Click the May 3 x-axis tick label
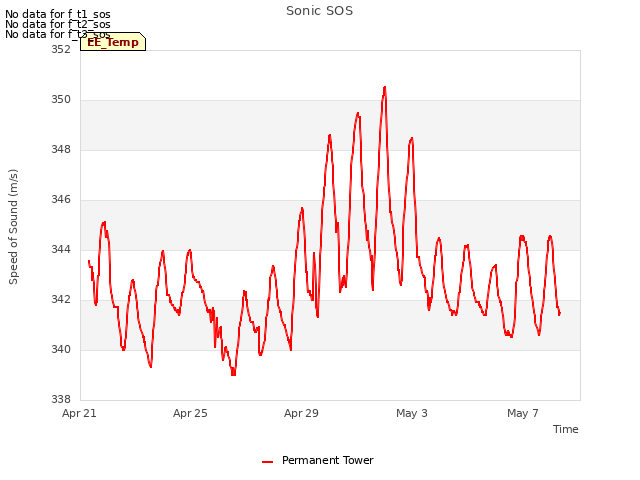 click(x=412, y=413)
